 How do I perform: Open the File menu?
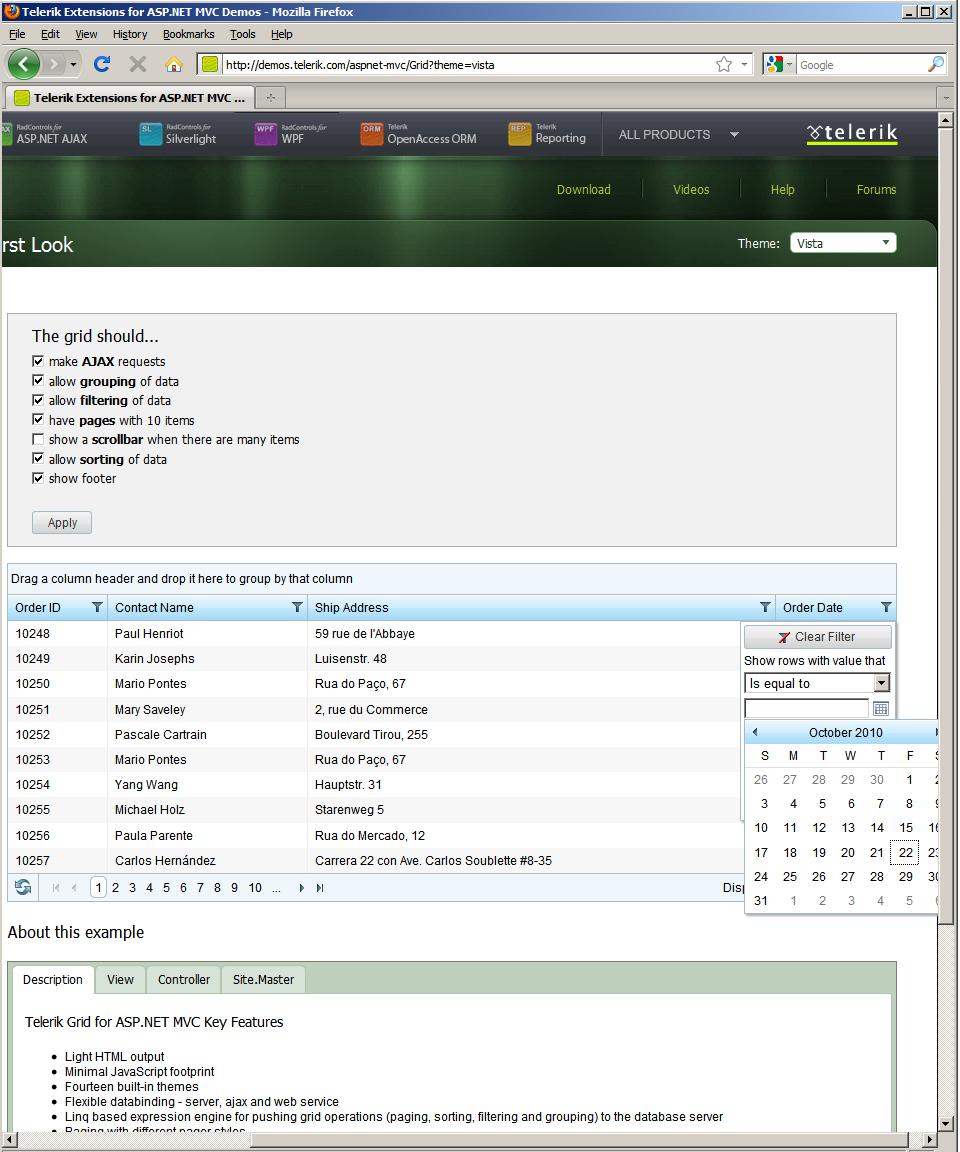click(x=17, y=34)
